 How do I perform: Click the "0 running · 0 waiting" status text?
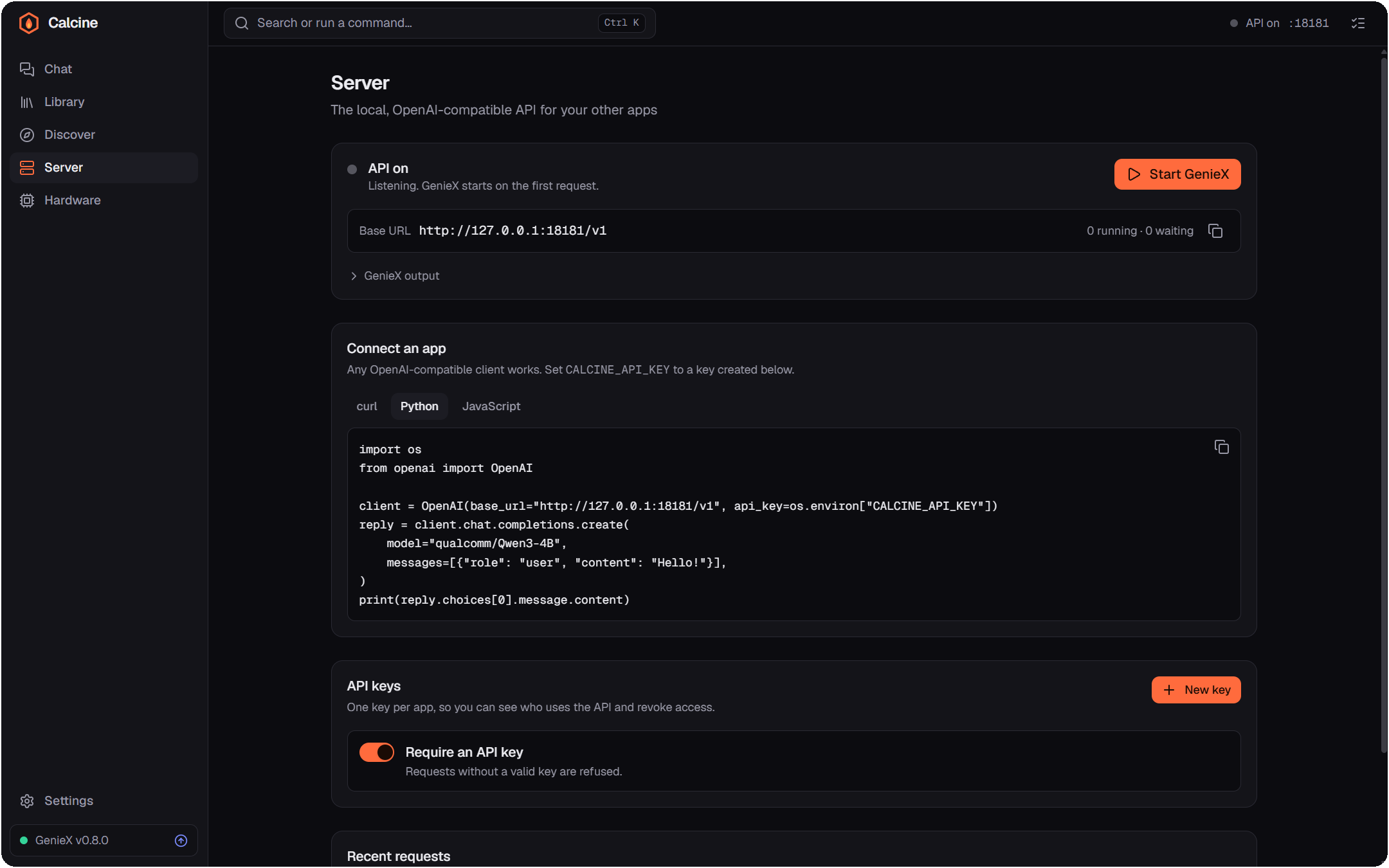tap(1140, 231)
